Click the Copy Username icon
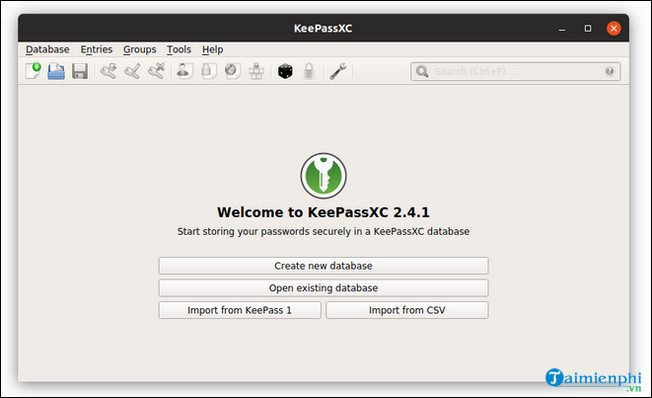The image size is (652, 398). (x=184, y=71)
